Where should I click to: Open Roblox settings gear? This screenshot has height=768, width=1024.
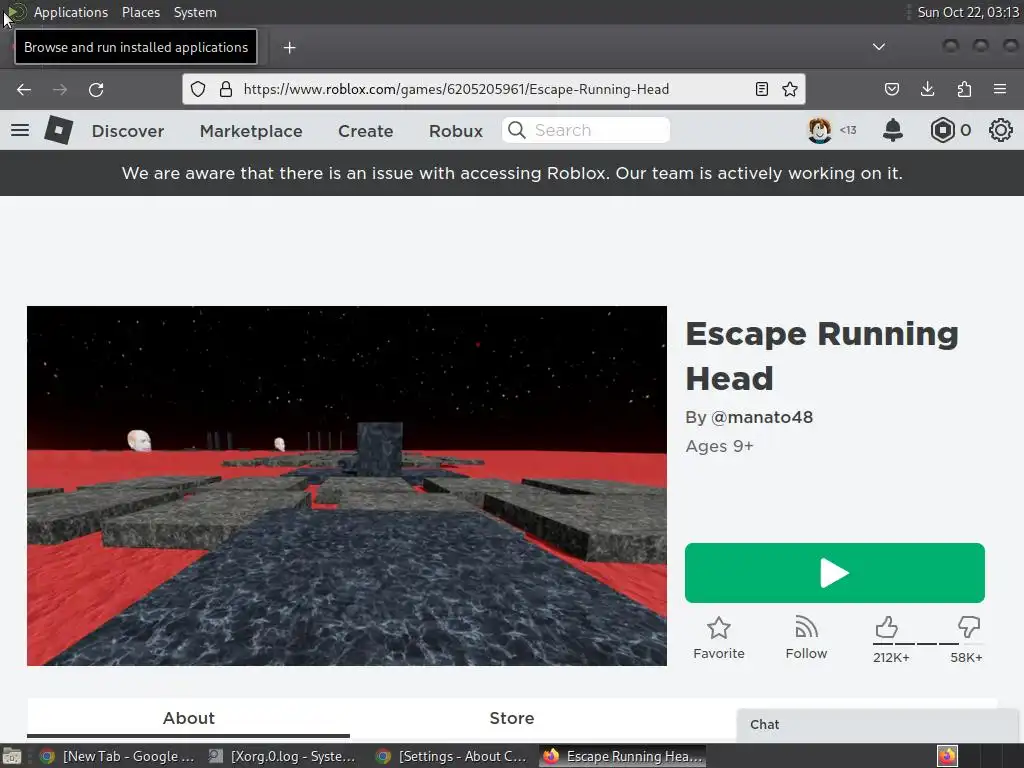pyautogui.click(x=1000, y=131)
